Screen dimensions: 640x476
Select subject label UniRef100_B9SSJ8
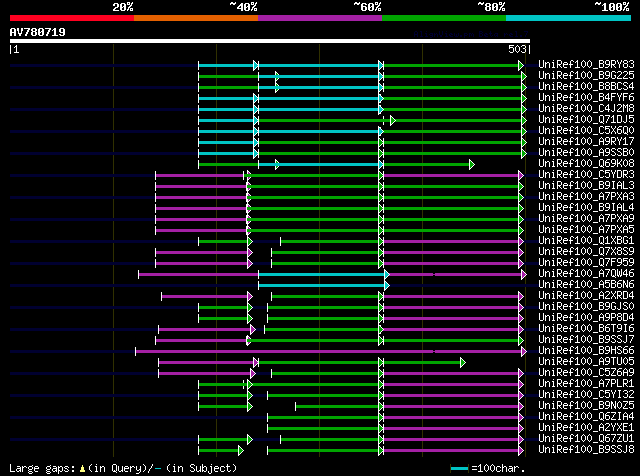coord(586,450)
